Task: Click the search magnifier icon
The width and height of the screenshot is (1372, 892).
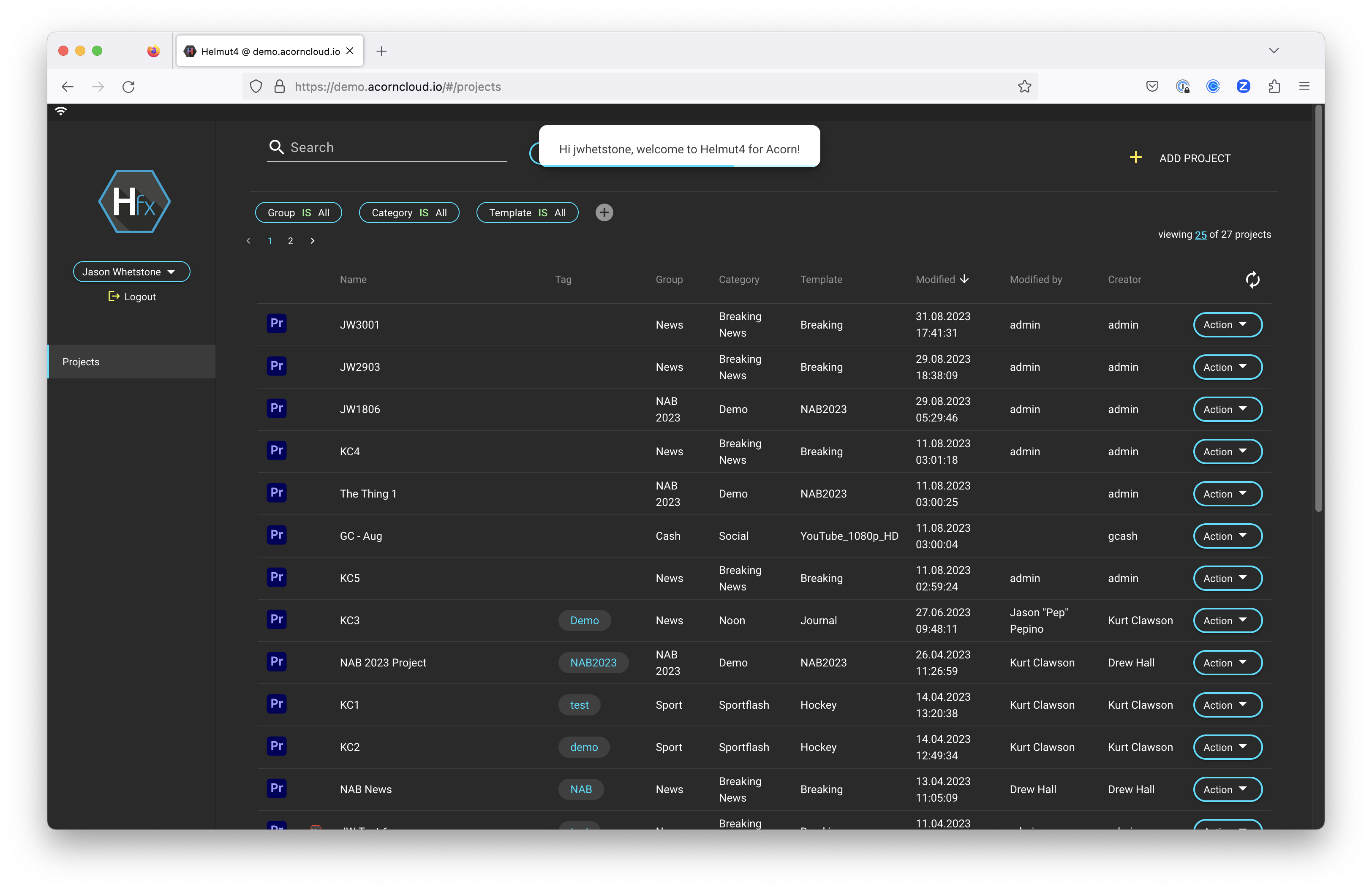Action: click(x=277, y=147)
